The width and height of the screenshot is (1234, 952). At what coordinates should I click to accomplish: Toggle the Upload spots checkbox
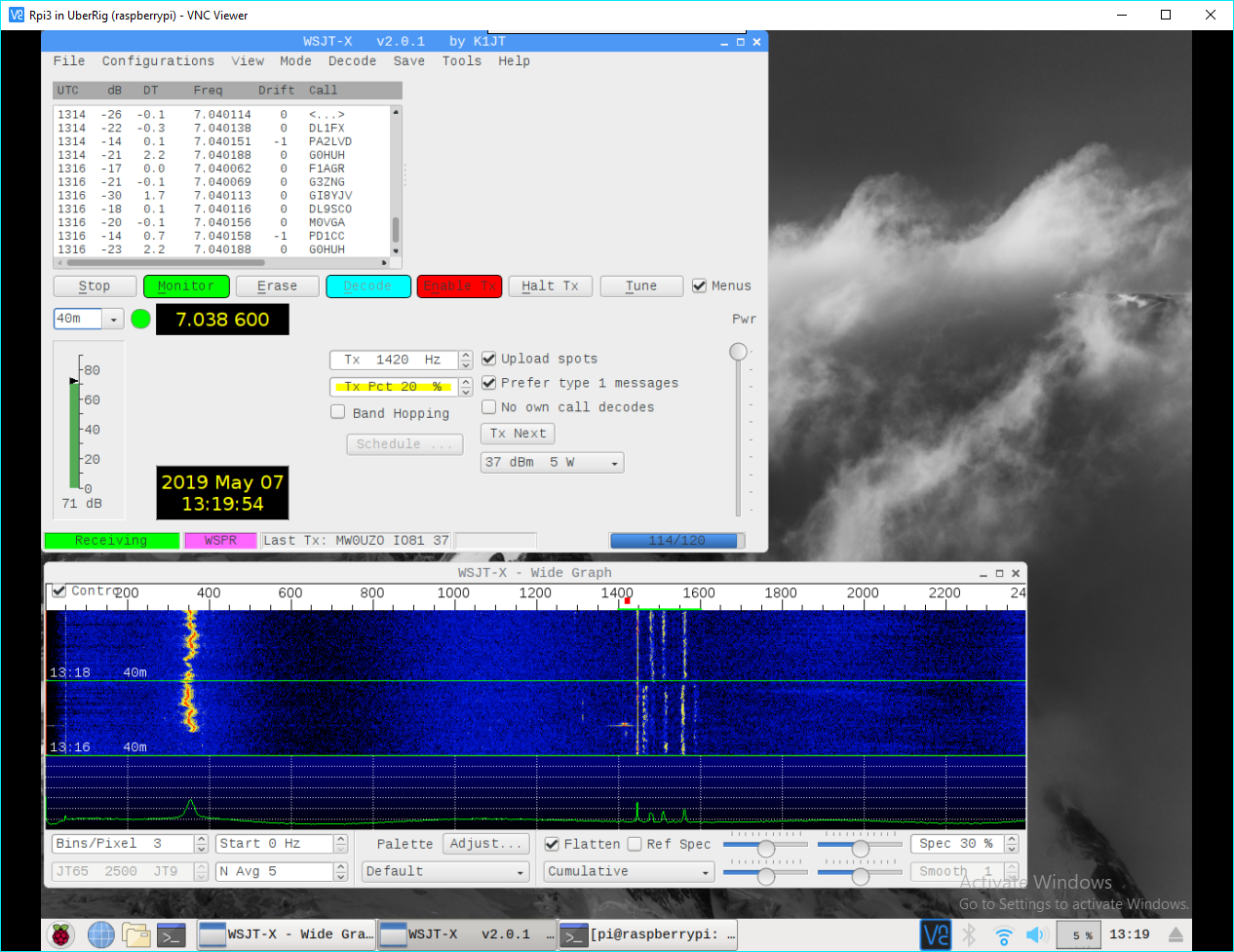click(489, 359)
